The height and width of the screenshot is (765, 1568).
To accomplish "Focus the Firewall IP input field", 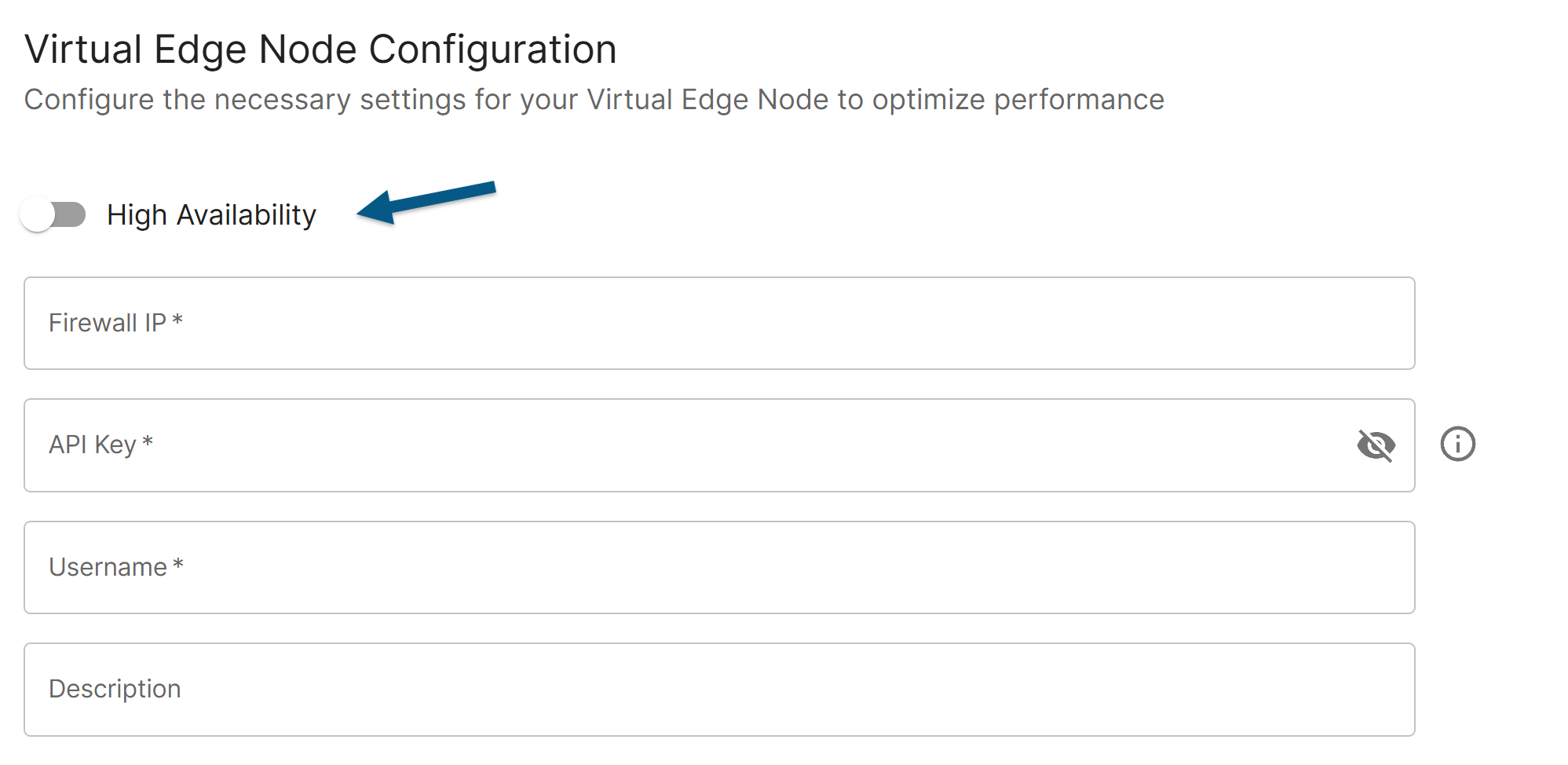I will [x=718, y=323].
